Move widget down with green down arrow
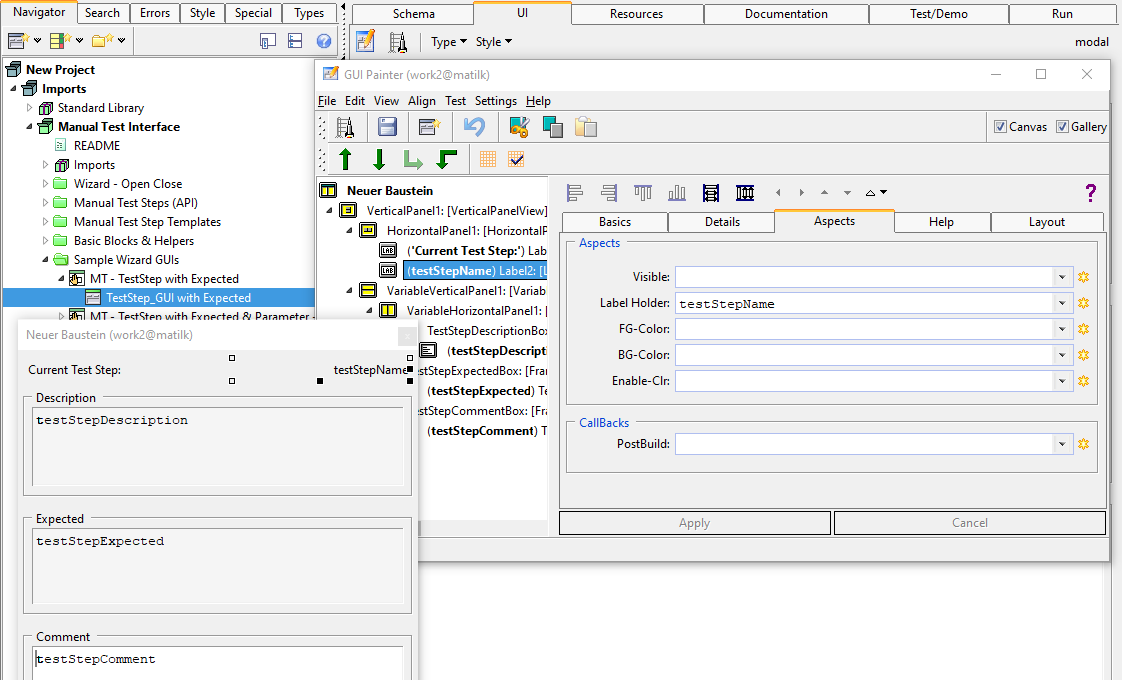The height and width of the screenshot is (680, 1122). point(379,159)
